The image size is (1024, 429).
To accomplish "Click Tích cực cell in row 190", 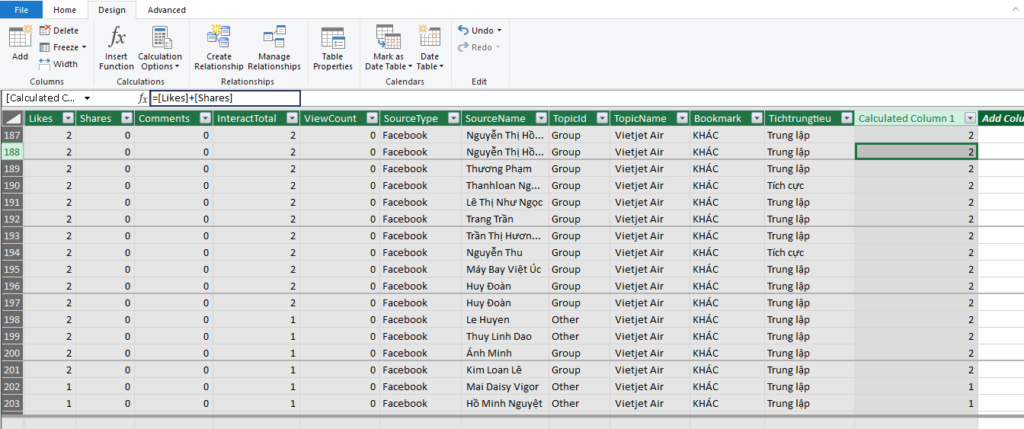I will click(x=808, y=185).
